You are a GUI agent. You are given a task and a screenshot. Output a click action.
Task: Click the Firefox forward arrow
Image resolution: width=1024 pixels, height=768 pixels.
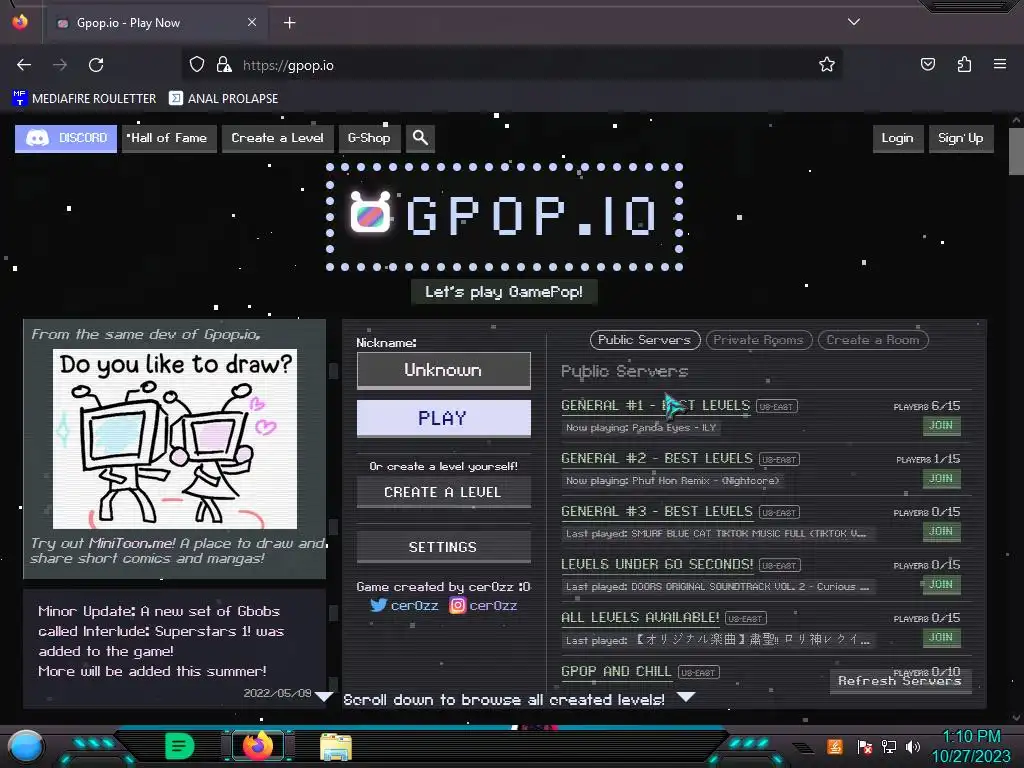(x=60, y=65)
